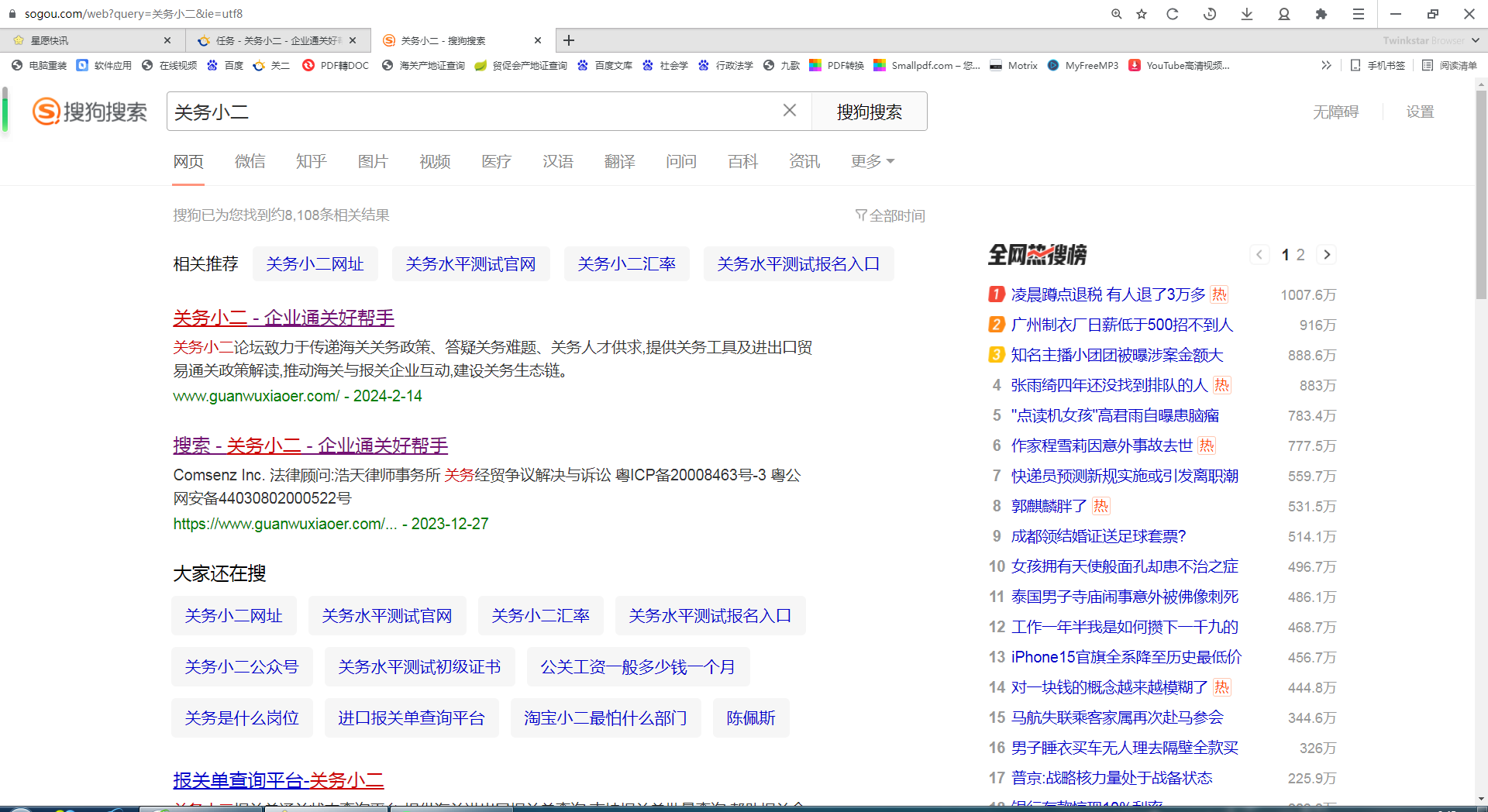Image resolution: width=1488 pixels, height=812 pixels.
Task: Open the browser hamburger menu
Action: (1359, 14)
